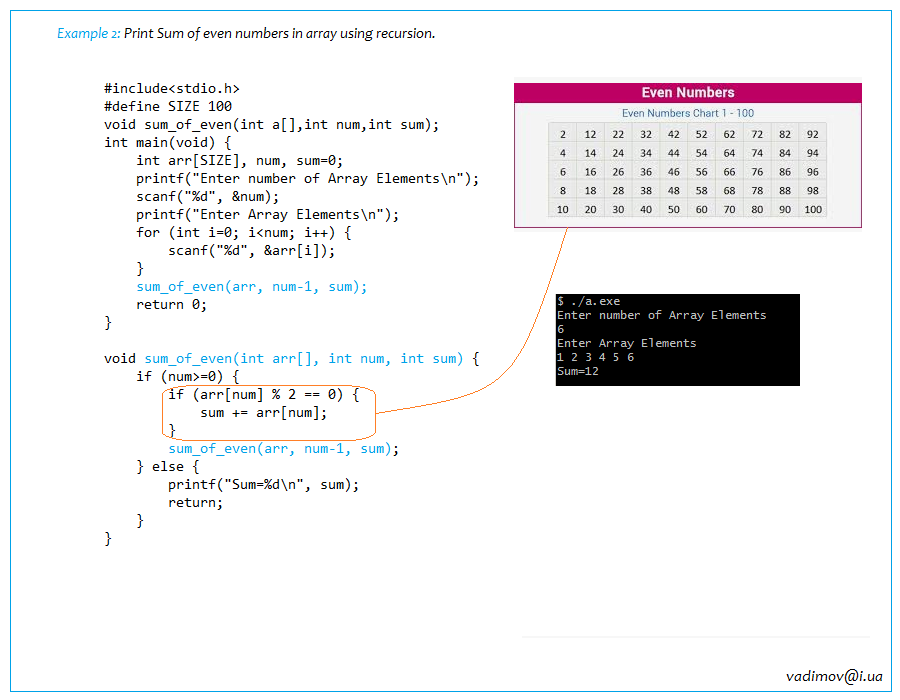Click the "void sum_of_even(int a[],int num,int sum);" prototype
The height and width of the screenshot is (700, 900).
(271, 125)
